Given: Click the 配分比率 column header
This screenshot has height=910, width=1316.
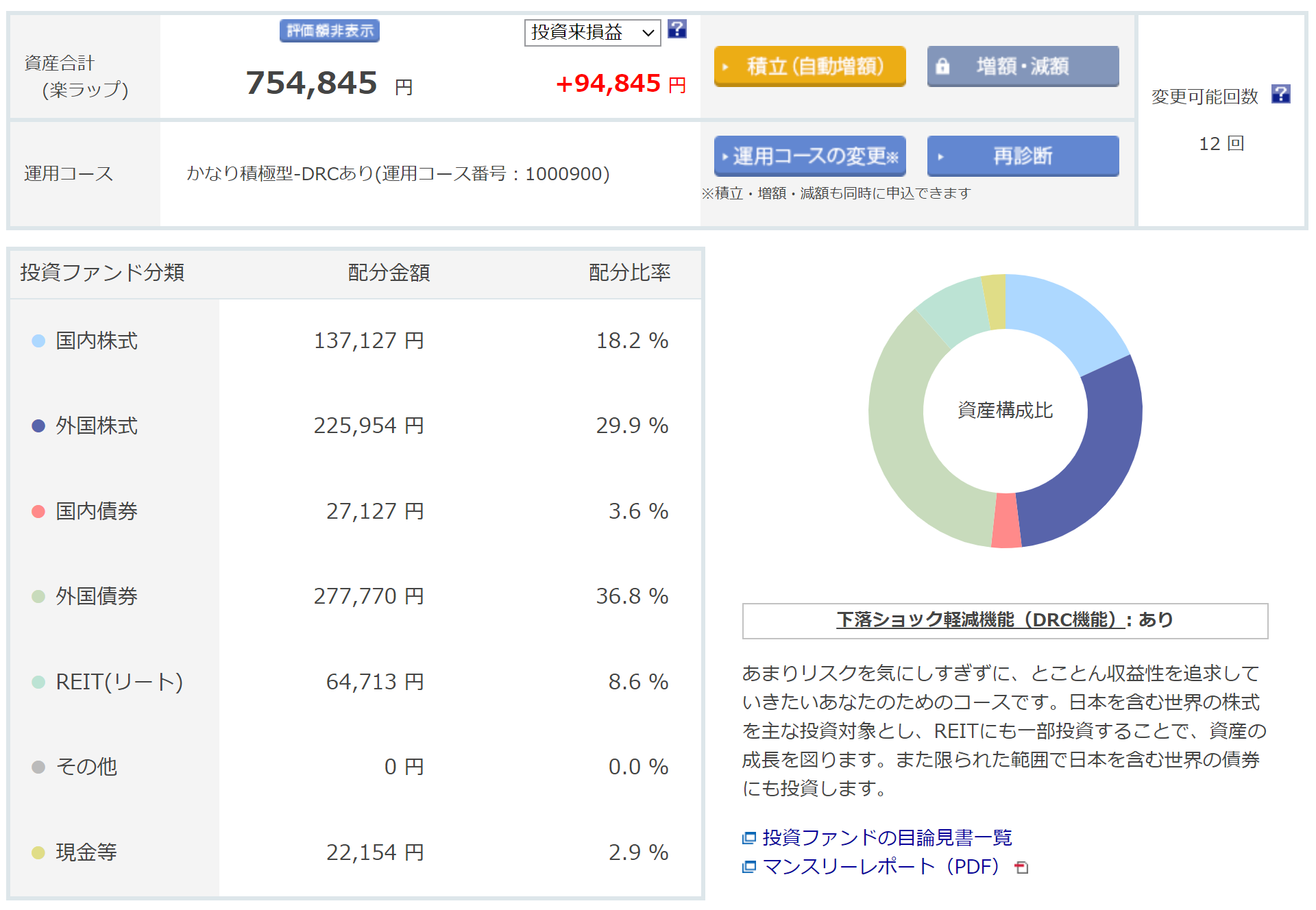Looking at the screenshot, I should 629,273.
